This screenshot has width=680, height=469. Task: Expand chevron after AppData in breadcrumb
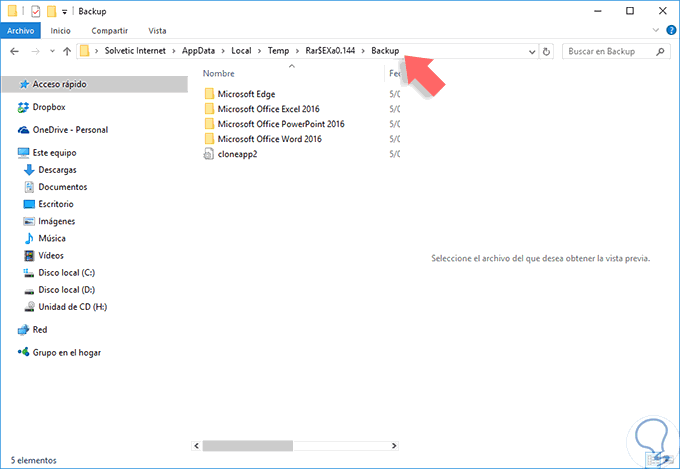tap(223, 51)
